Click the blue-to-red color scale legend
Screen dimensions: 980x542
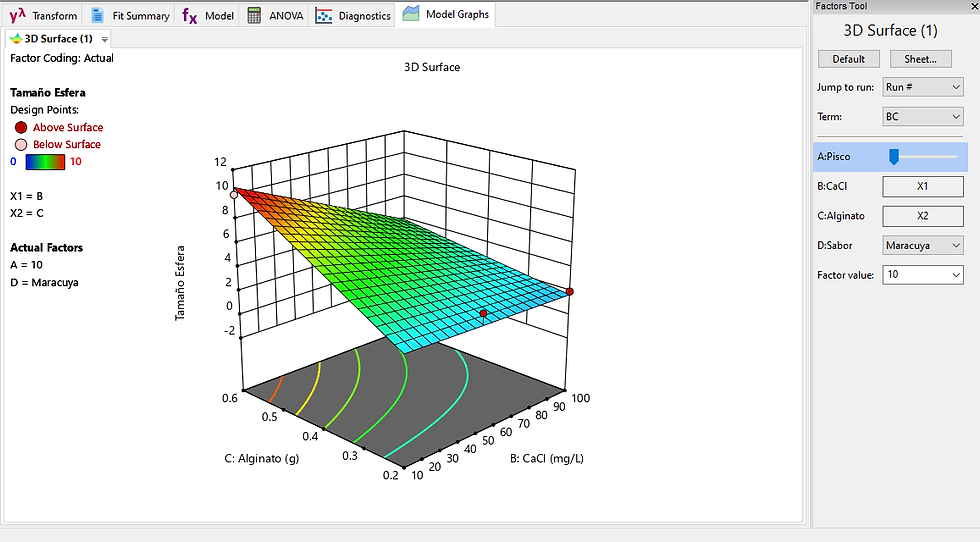pyautogui.click(x=45, y=162)
